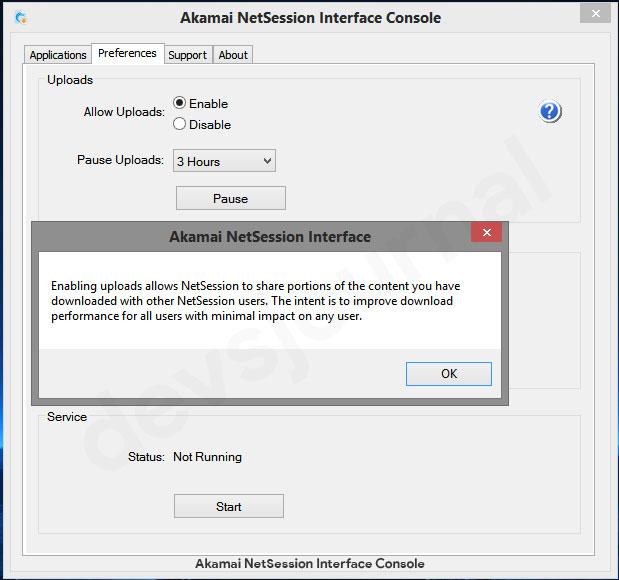The height and width of the screenshot is (580, 619).
Task: Click the blue help question mark icon
Action: (x=550, y=111)
